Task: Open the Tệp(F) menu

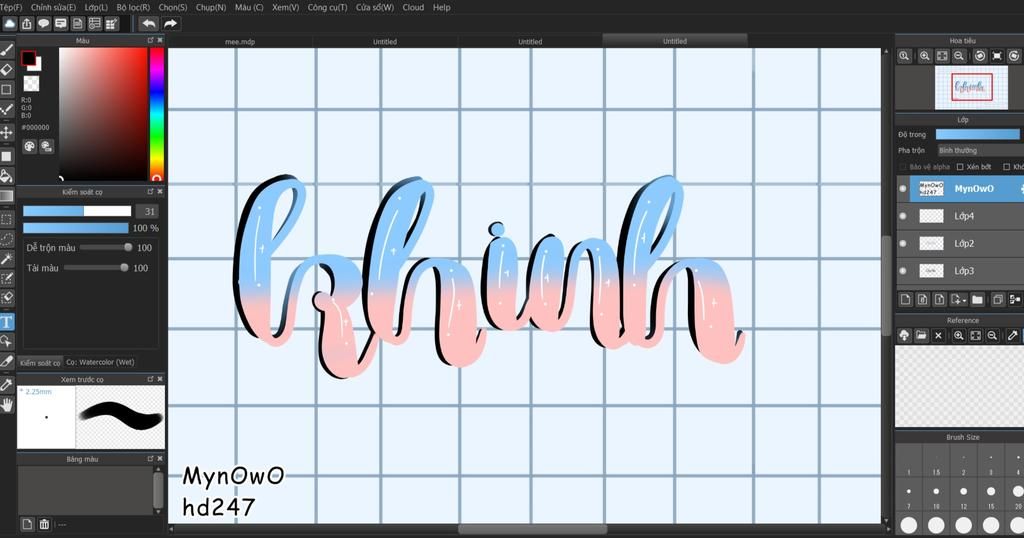Action: pos(11,7)
